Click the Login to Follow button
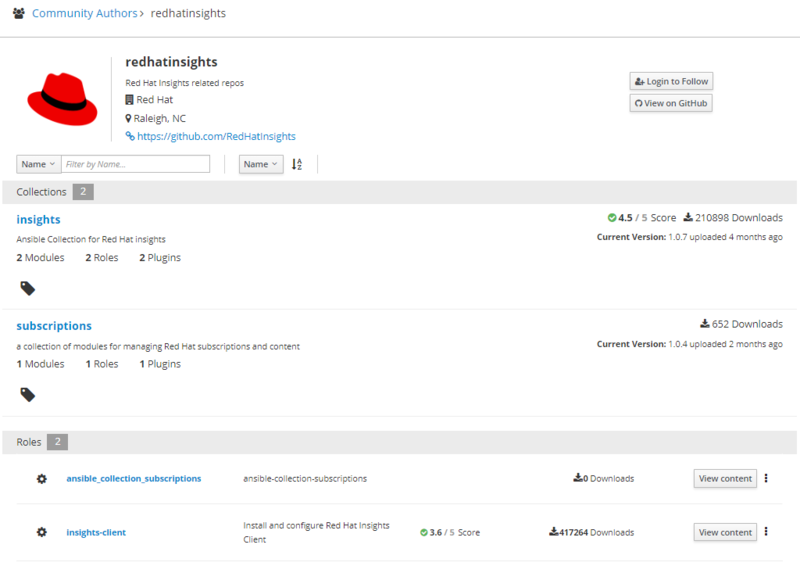 point(671,81)
